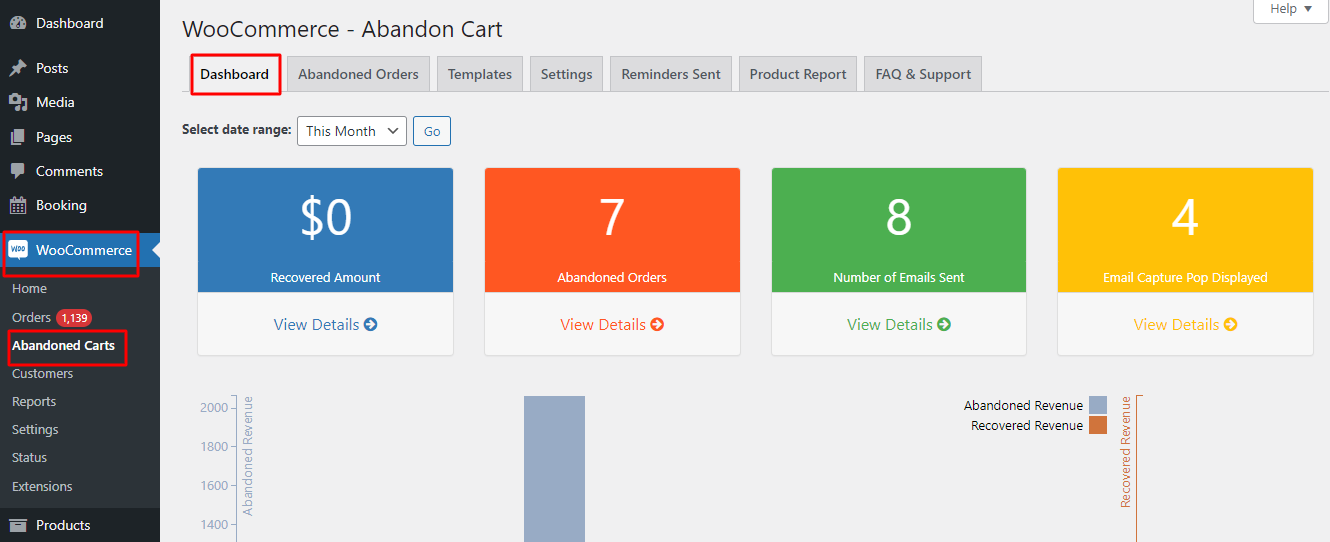Click the $0 Recovered Amount value
Viewport: 1330px width, 542px height.
tap(326, 217)
